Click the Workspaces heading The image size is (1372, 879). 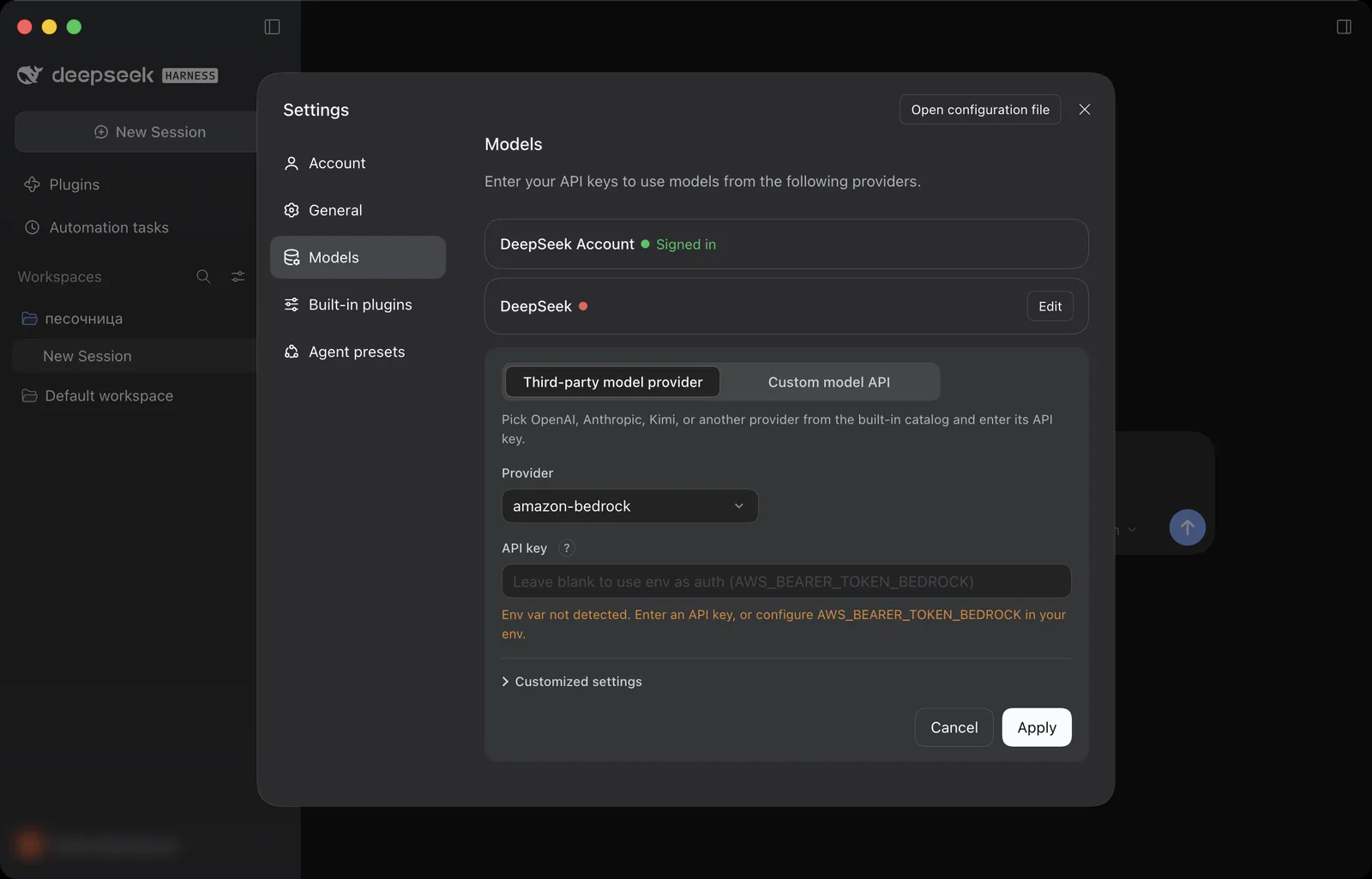click(60, 277)
